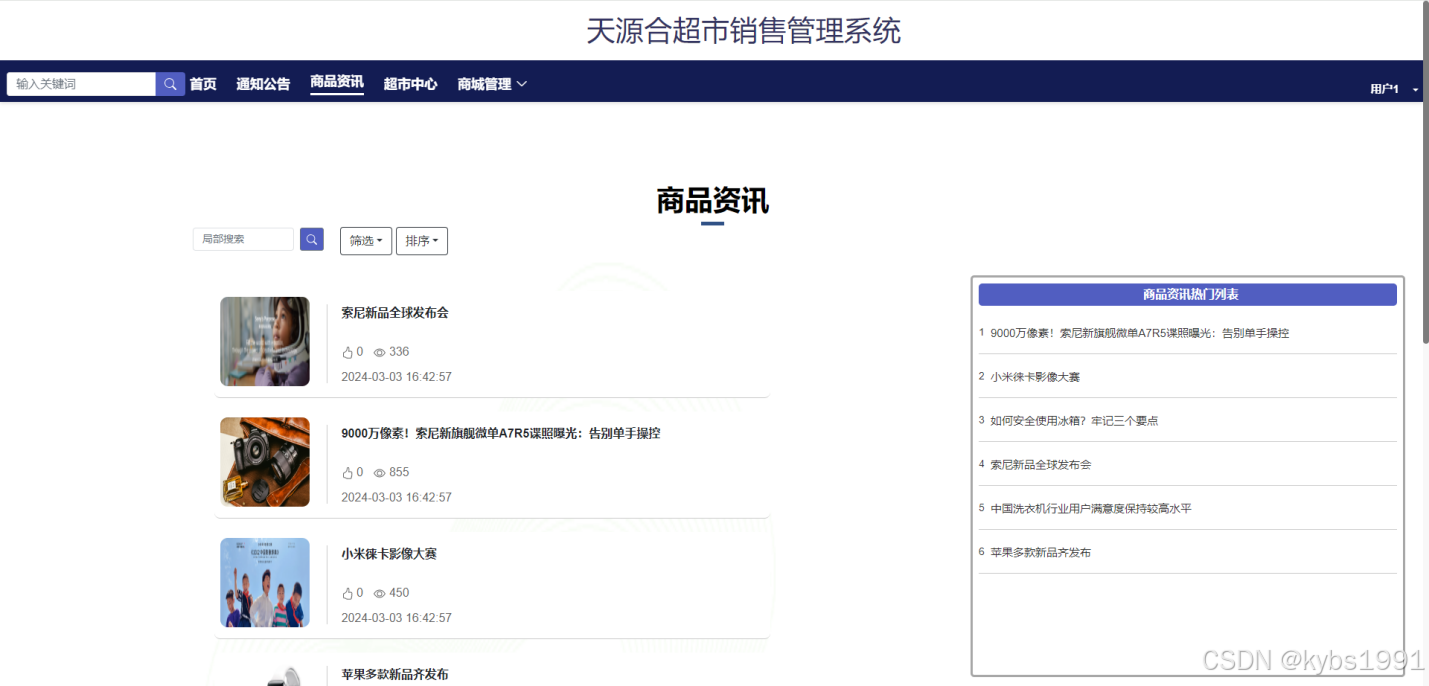The image size is (1429, 686).
Task: Expand the 商城管理 menu
Action: tap(492, 84)
